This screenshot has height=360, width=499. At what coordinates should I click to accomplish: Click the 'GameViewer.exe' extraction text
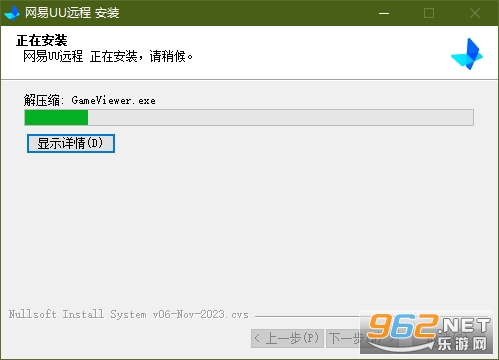pyautogui.click(x=113, y=100)
